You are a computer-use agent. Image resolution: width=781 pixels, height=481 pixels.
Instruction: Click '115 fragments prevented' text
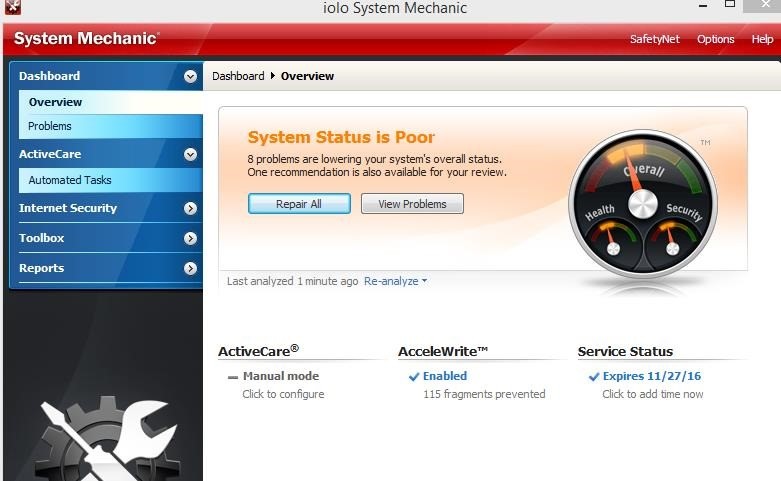click(484, 394)
